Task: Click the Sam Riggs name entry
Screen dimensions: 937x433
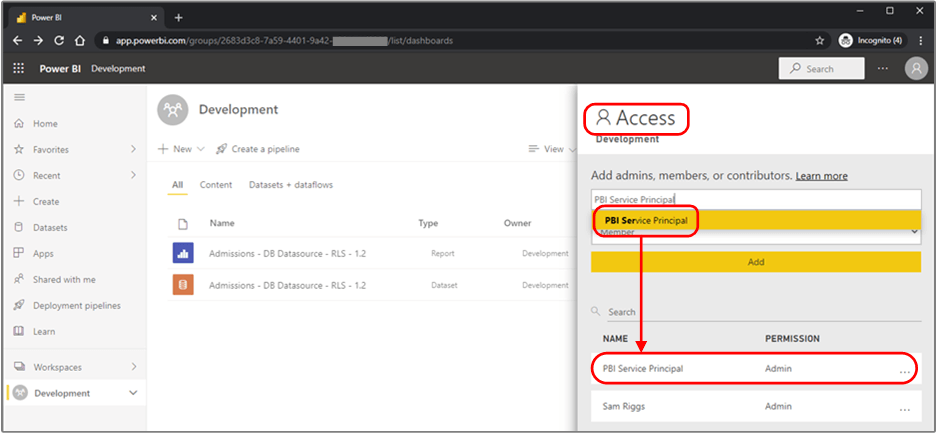Action: tap(623, 406)
